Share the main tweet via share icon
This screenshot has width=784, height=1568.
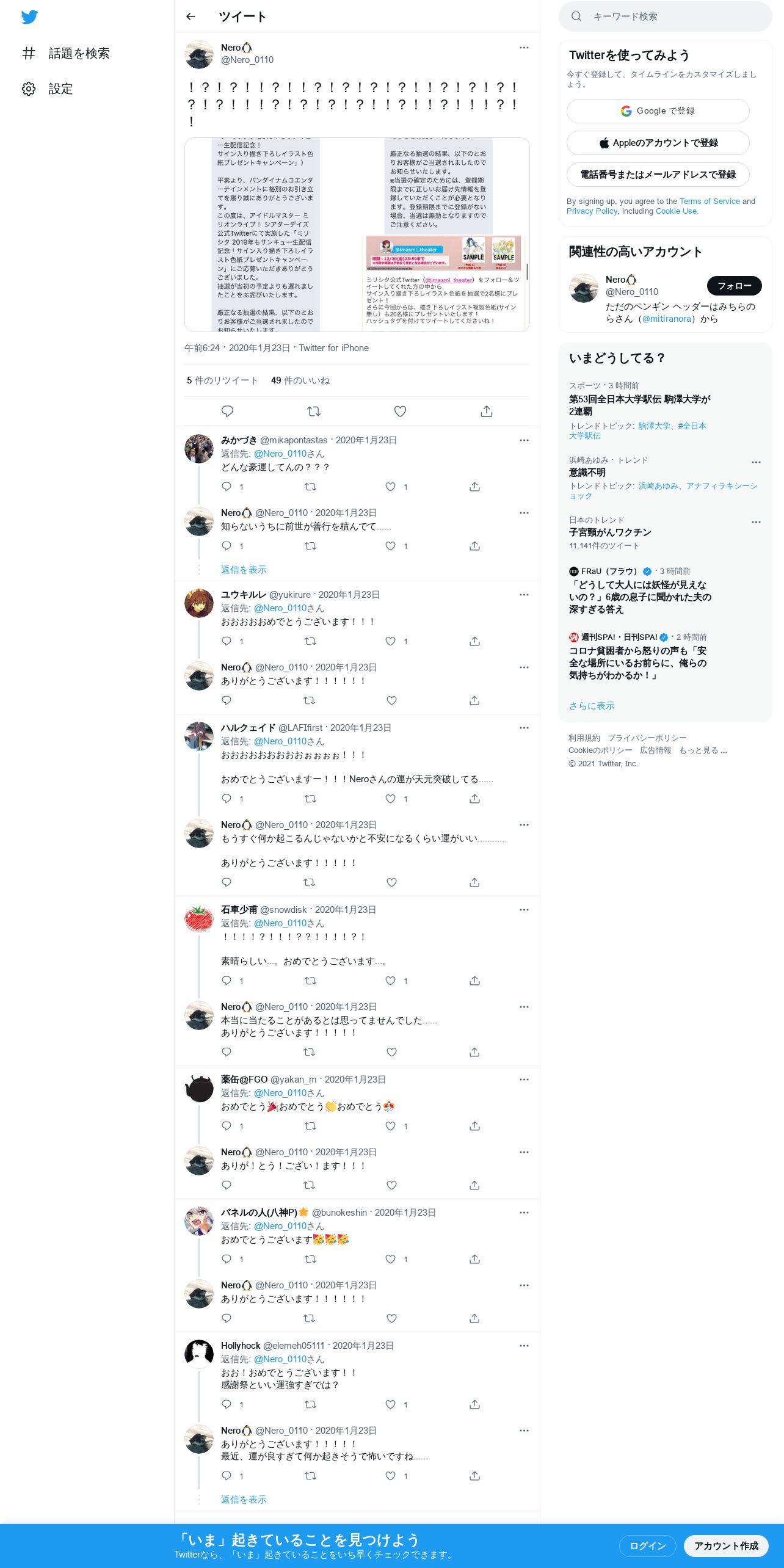[487, 411]
